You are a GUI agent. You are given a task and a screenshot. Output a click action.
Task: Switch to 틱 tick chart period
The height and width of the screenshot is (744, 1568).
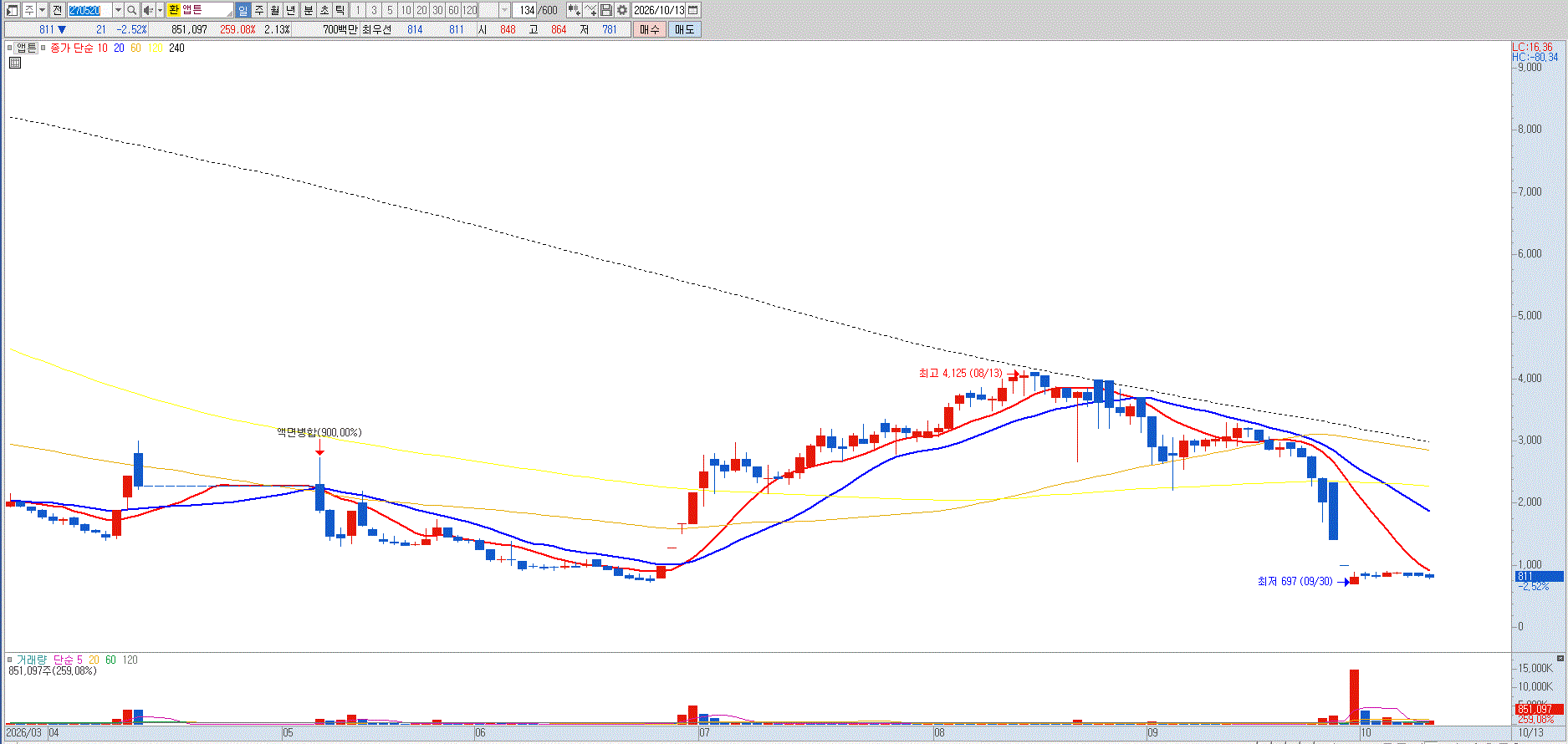tap(340, 10)
